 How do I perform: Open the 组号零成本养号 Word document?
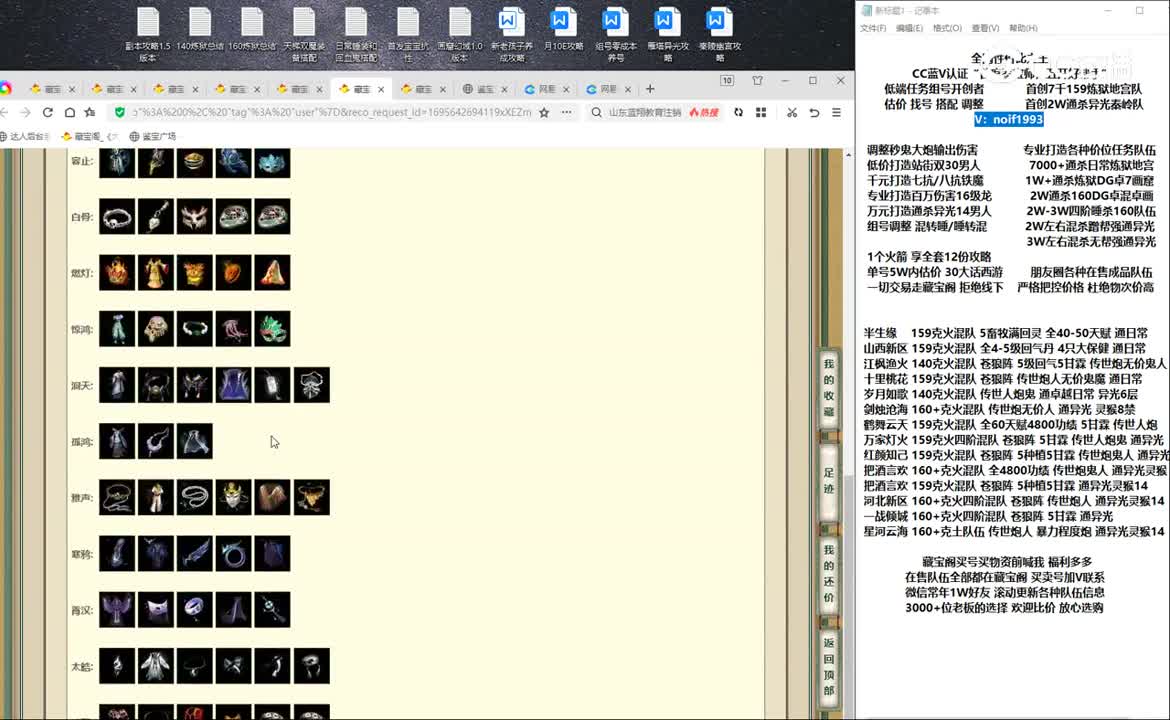(616, 34)
